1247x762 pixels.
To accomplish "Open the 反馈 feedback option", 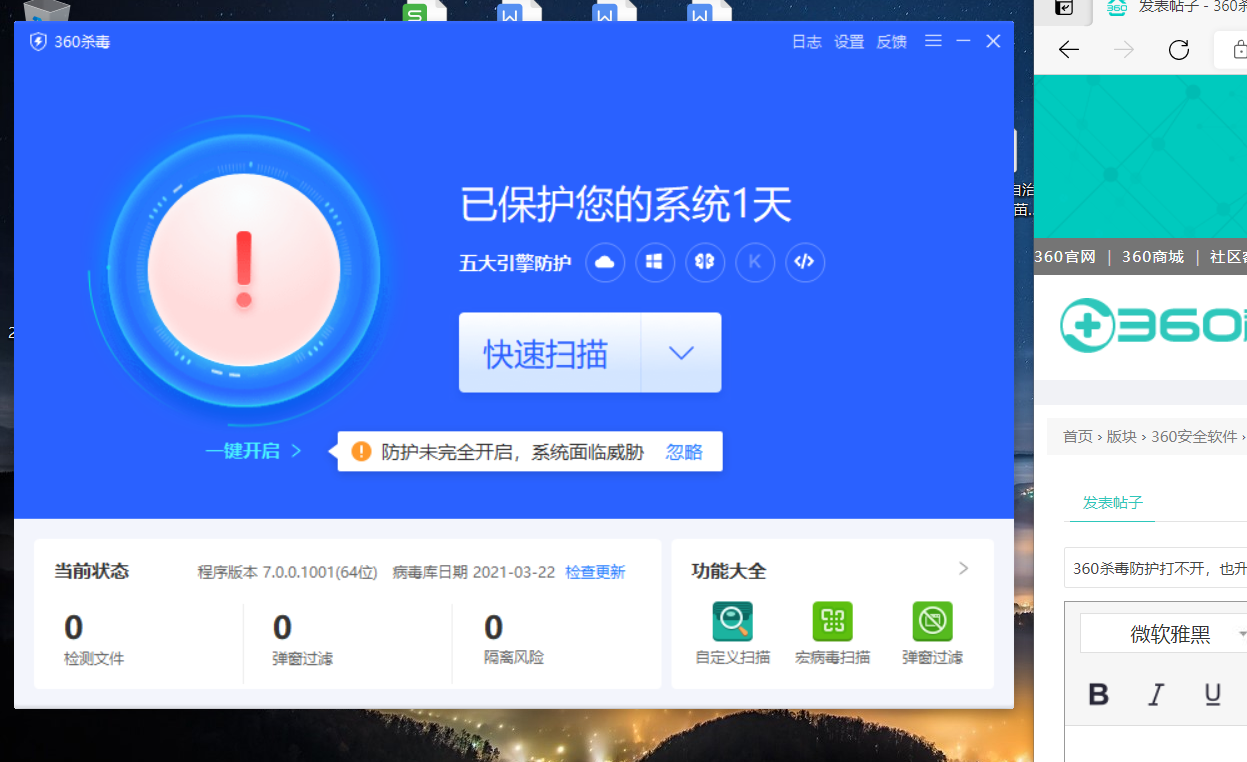I will pyautogui.click(x=891, y=42).
